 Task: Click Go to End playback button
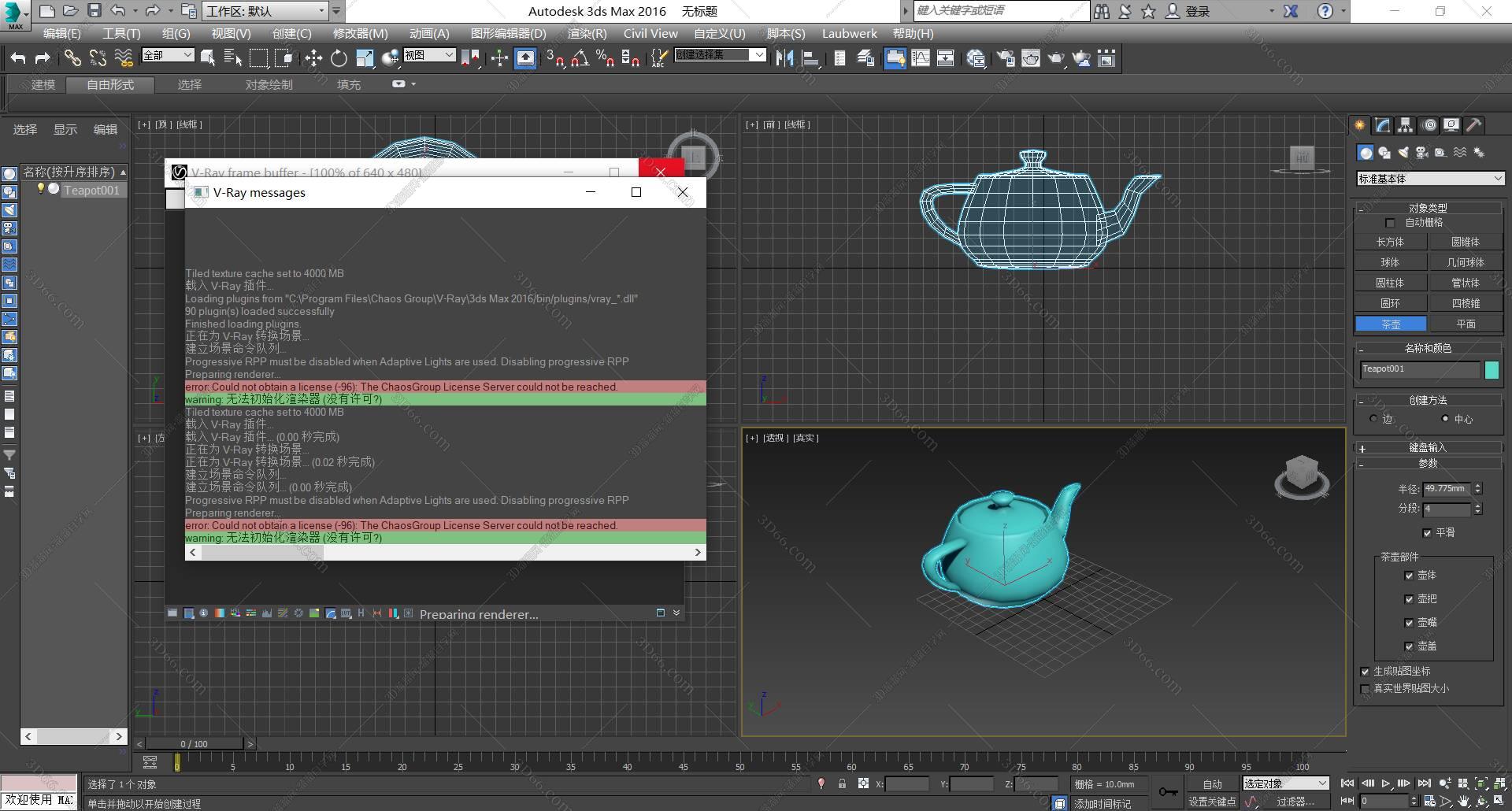click(x=1424, y=783)
